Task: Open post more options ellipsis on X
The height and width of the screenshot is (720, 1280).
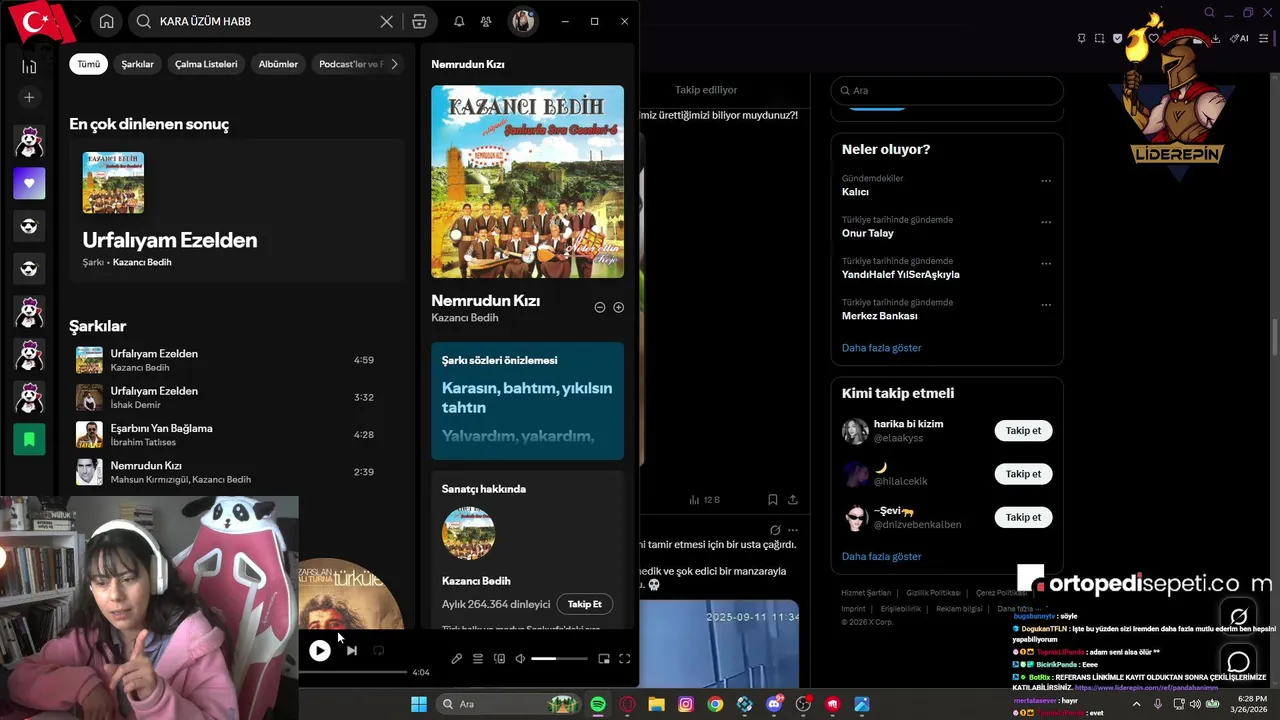Action: point(793,530)
